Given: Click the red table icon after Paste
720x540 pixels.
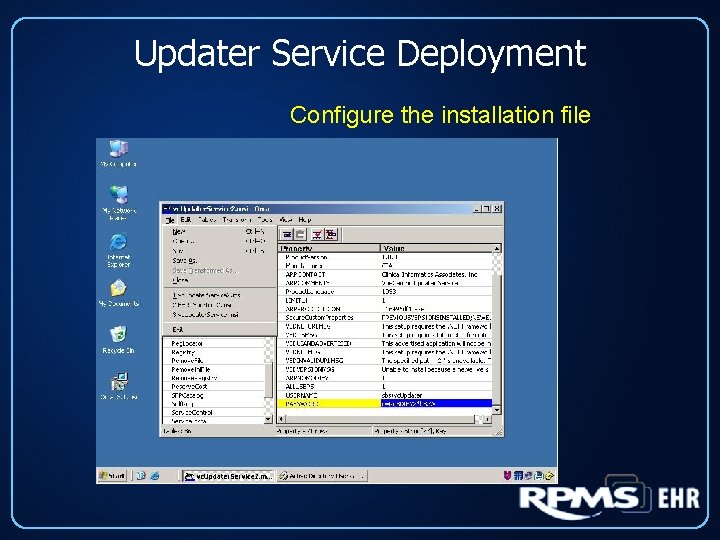Looking at the screenshot, I should click(x=317, y=235).
